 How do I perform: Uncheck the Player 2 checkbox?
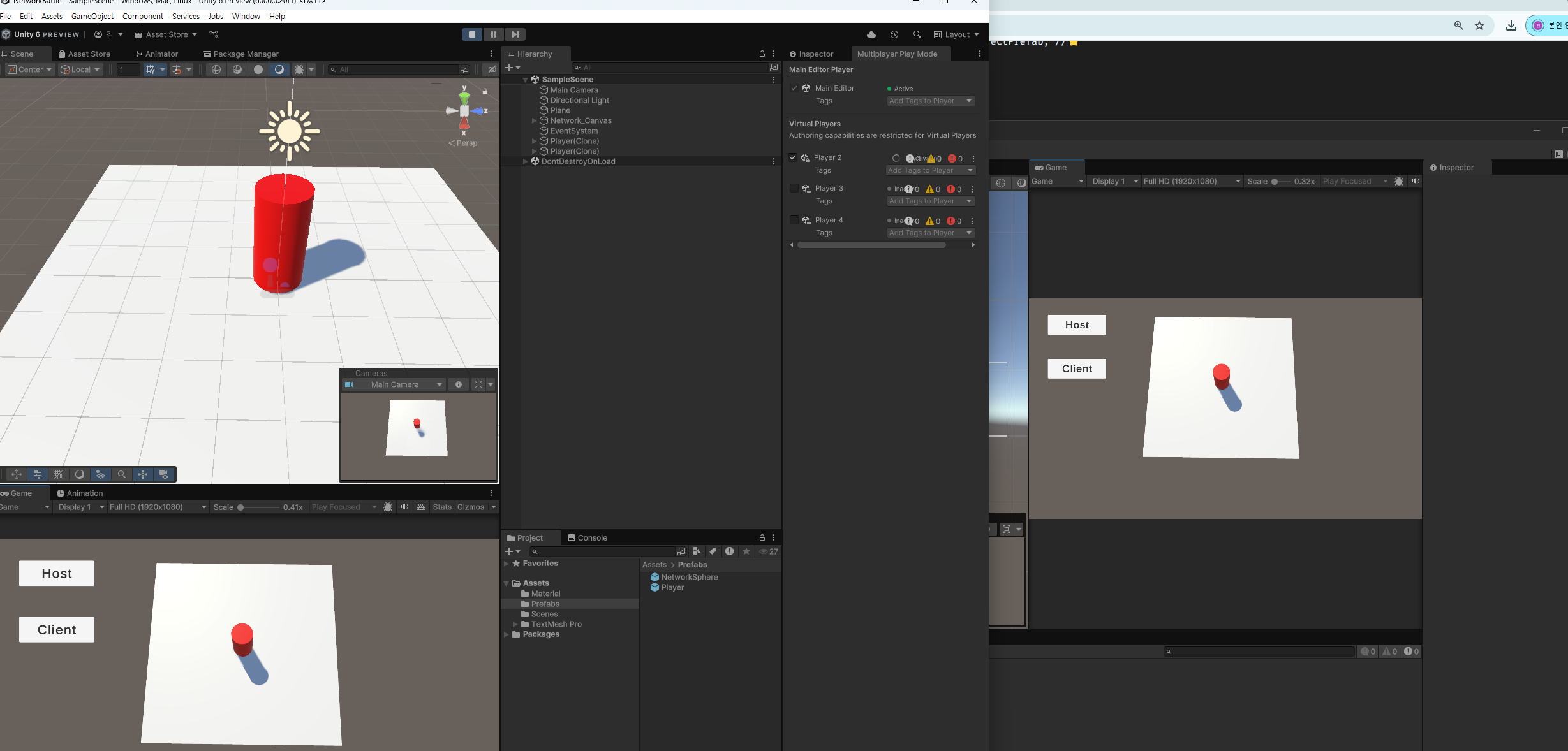pos(793,157)
